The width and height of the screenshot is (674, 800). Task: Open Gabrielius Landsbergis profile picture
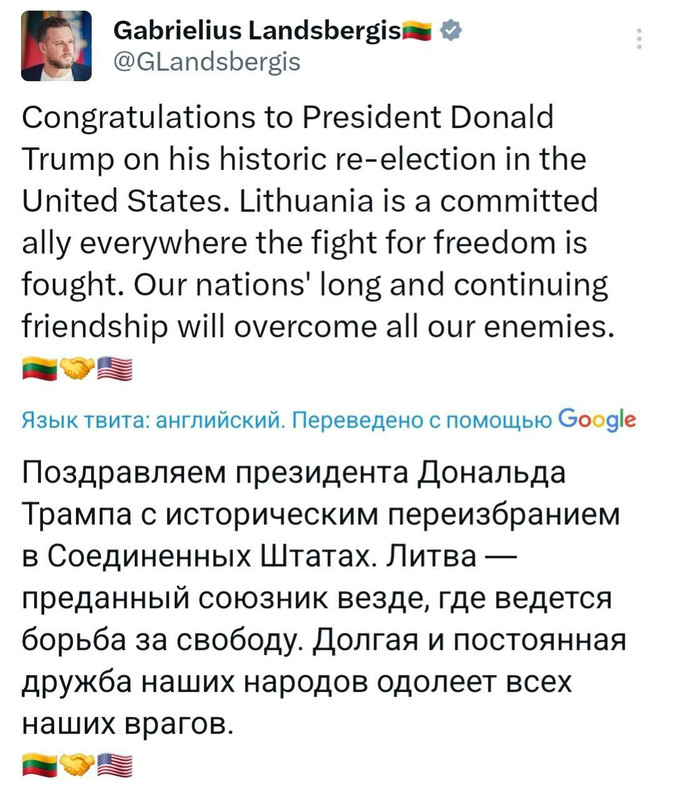[x=56, y=45]
